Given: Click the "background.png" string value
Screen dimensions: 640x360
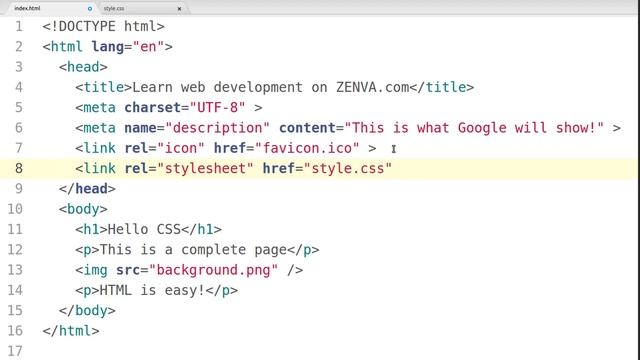Looking at the screenshot, I should 213,270.
